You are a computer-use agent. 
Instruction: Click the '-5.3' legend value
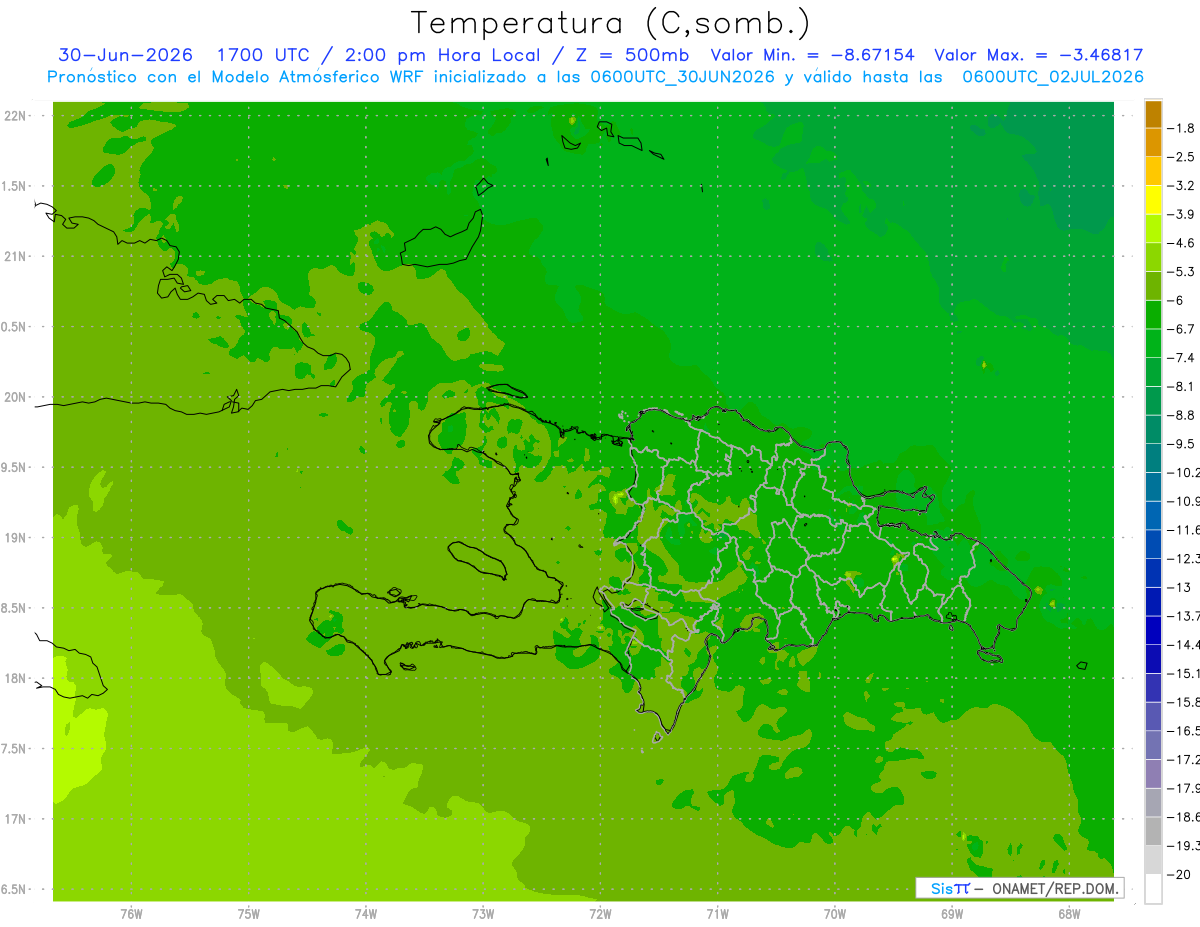1181,271
